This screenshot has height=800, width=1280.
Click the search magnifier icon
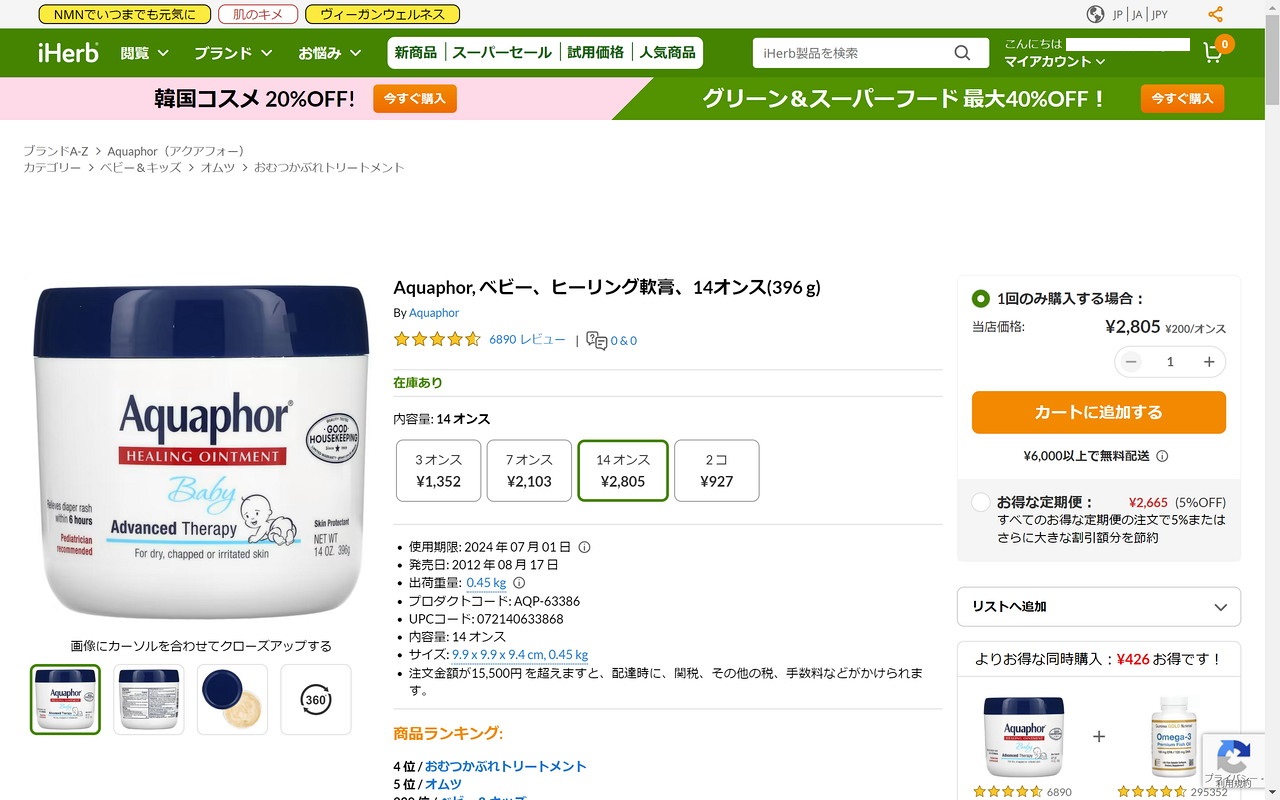click(x=962, y=53)
